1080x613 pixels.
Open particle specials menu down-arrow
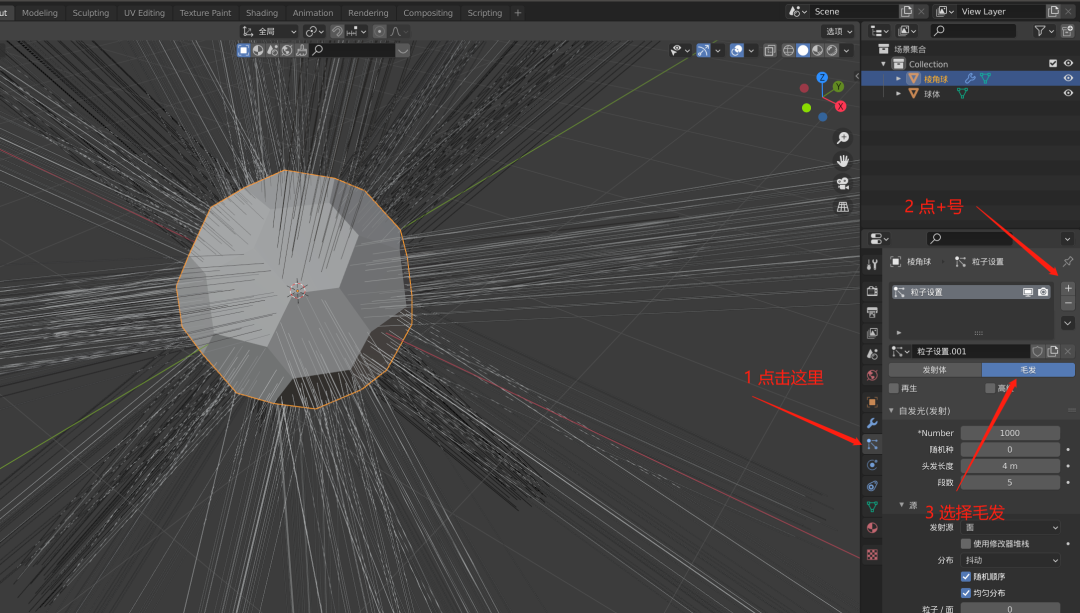[1068, 322]
